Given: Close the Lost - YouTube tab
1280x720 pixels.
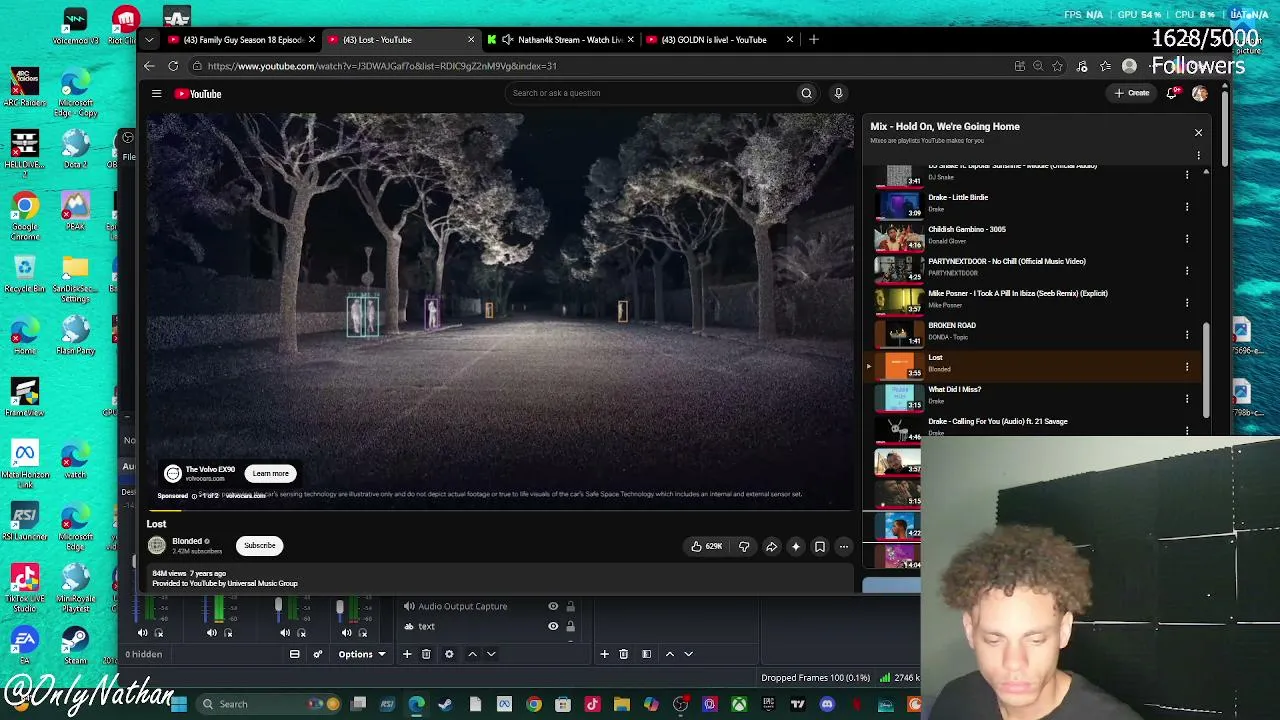Looking at the screenshot, I should pyautogui.click(x=471, y=40).
